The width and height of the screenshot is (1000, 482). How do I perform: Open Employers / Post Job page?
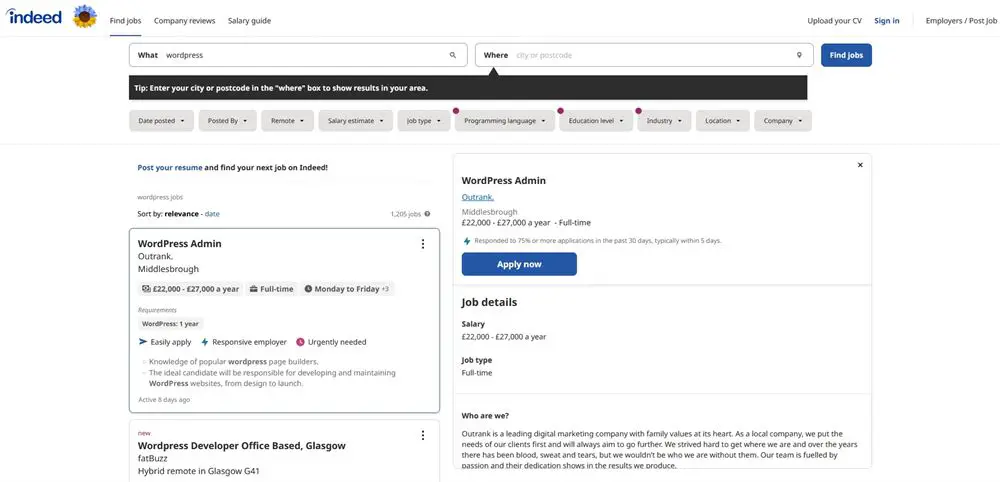point(961,20)
